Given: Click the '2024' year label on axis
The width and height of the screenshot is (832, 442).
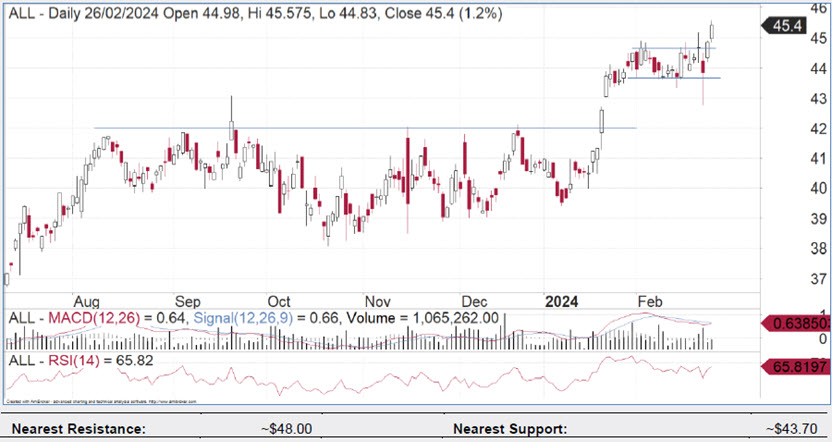Looking at the screenshot, I should (x=561, y=302).
